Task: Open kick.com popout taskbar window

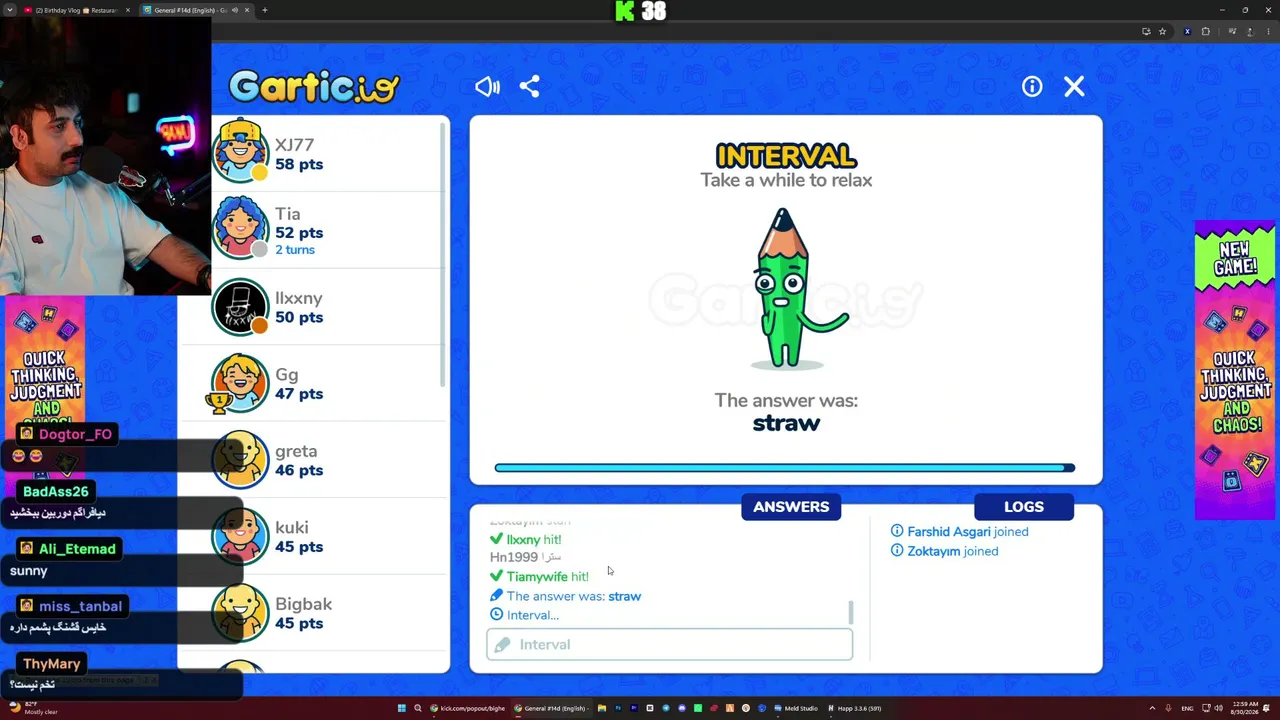Action: [469, 708]
